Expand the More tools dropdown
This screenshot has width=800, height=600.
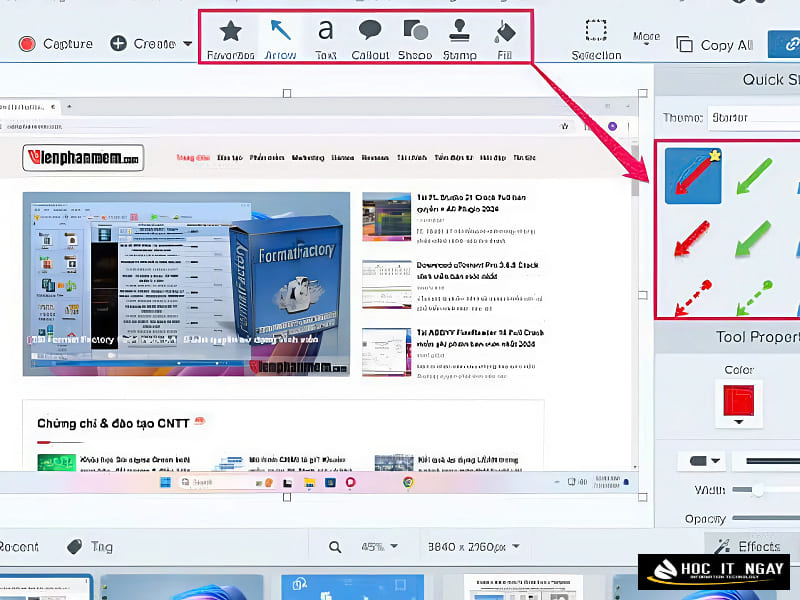[646, 38]
